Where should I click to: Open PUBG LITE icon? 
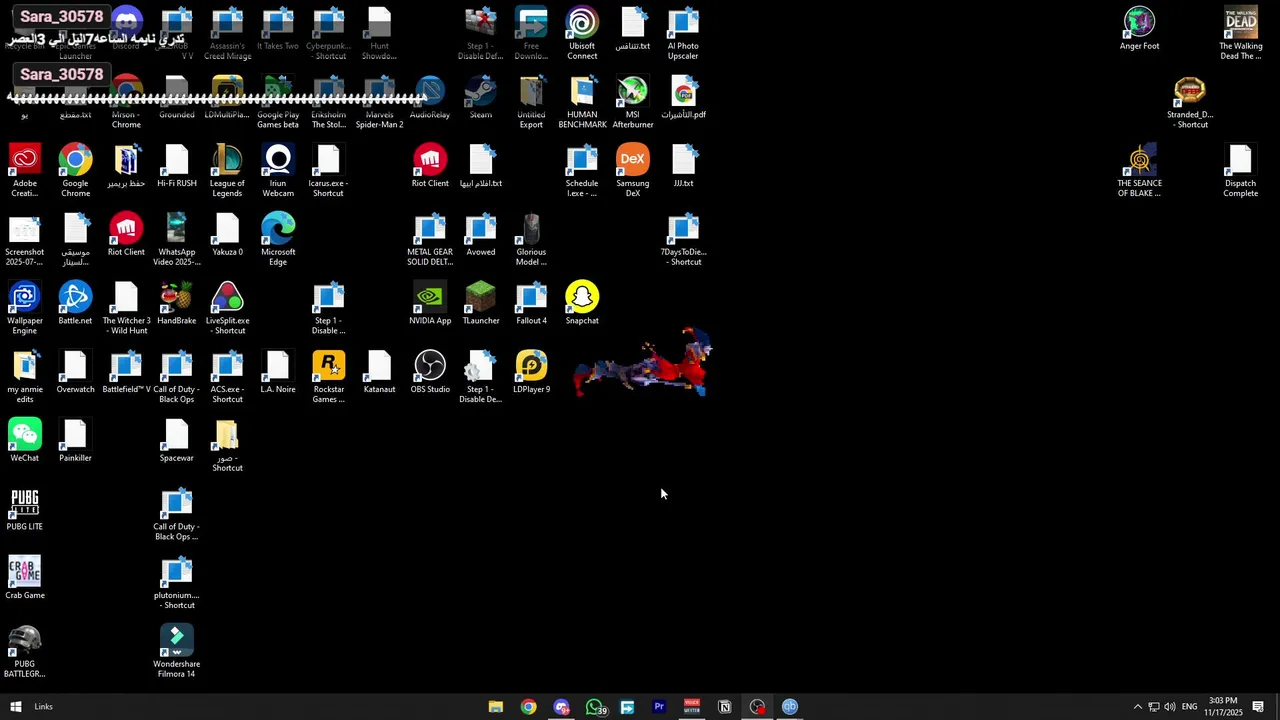tap(25, 509)
